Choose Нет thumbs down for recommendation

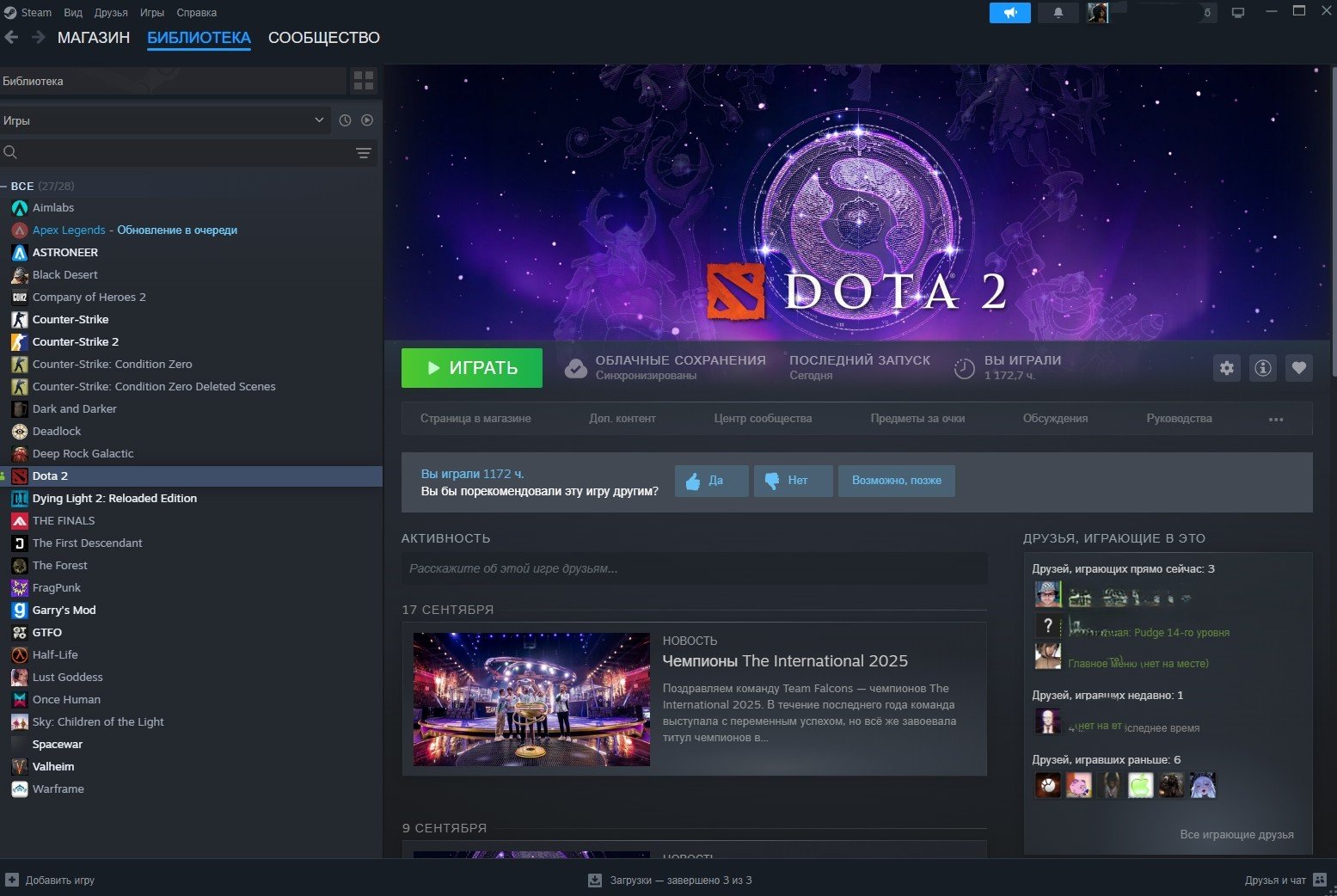click(x=793, y=481)
